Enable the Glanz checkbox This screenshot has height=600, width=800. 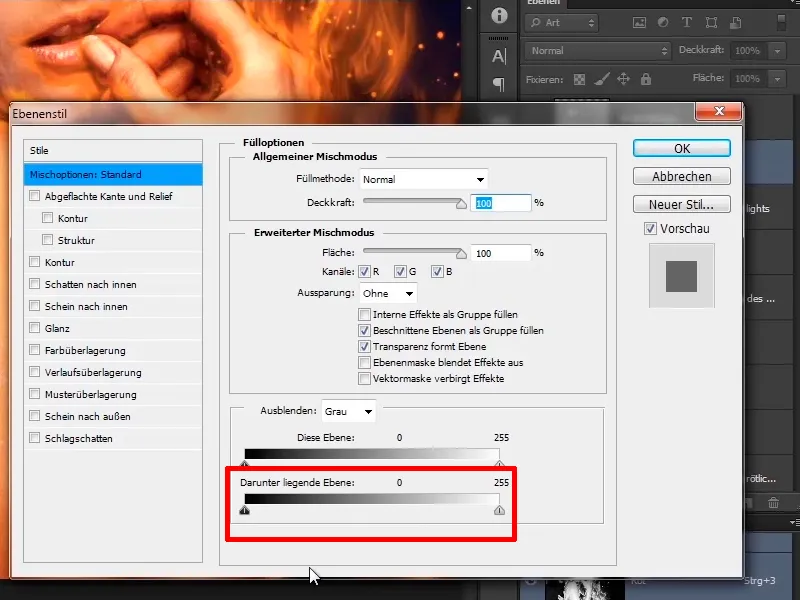[35, 328]
